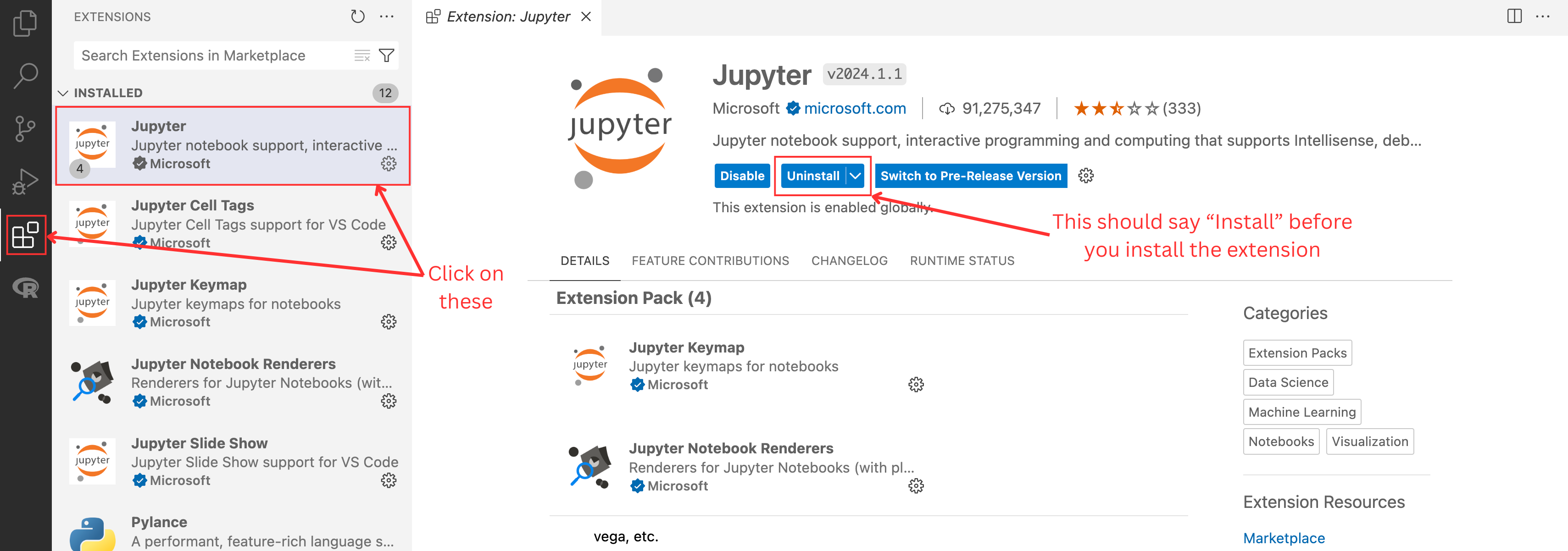Select Jupyter Keymap in installed list
Viewport: 1568px width, 551px height.
click(x=233, y=303)
